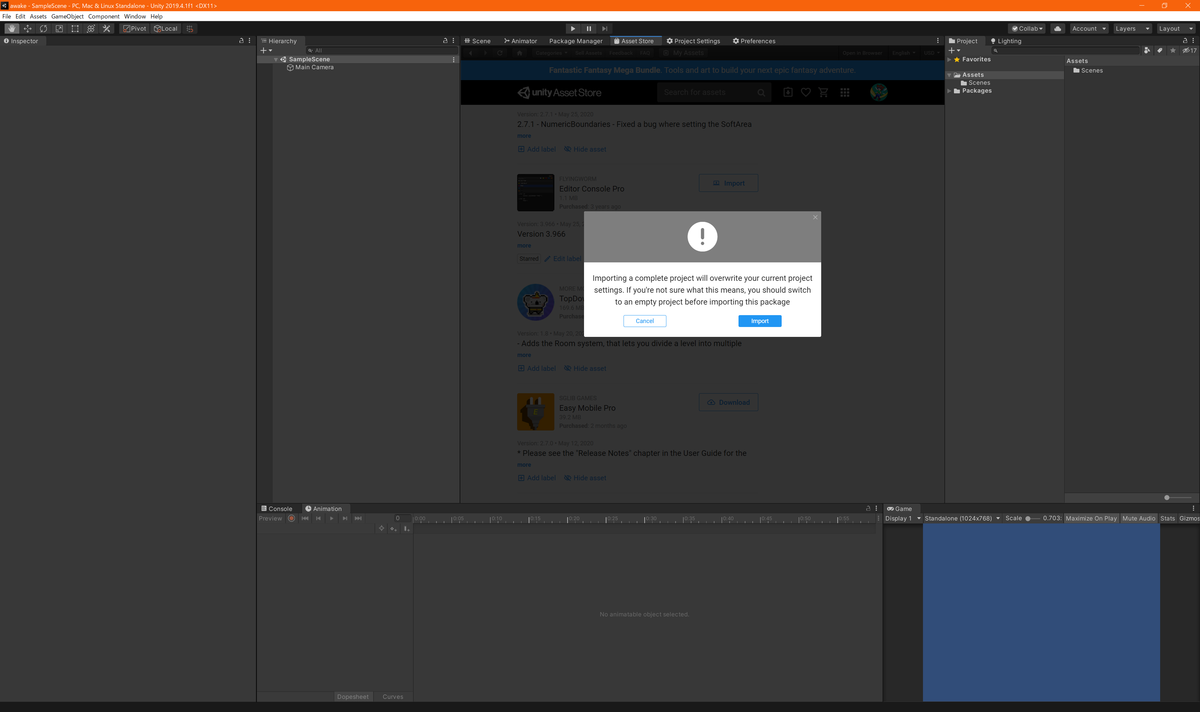Viewport: 1200px width, 712px height.
Task: Switch to the Scene tab
Action: (x=477, y=41)
